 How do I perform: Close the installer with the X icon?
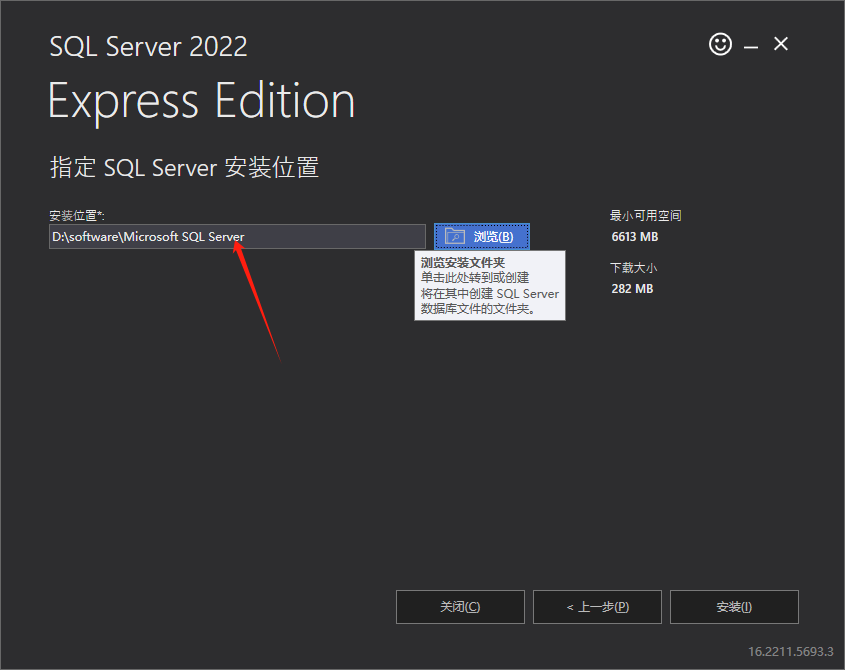[x=780, y=44]
